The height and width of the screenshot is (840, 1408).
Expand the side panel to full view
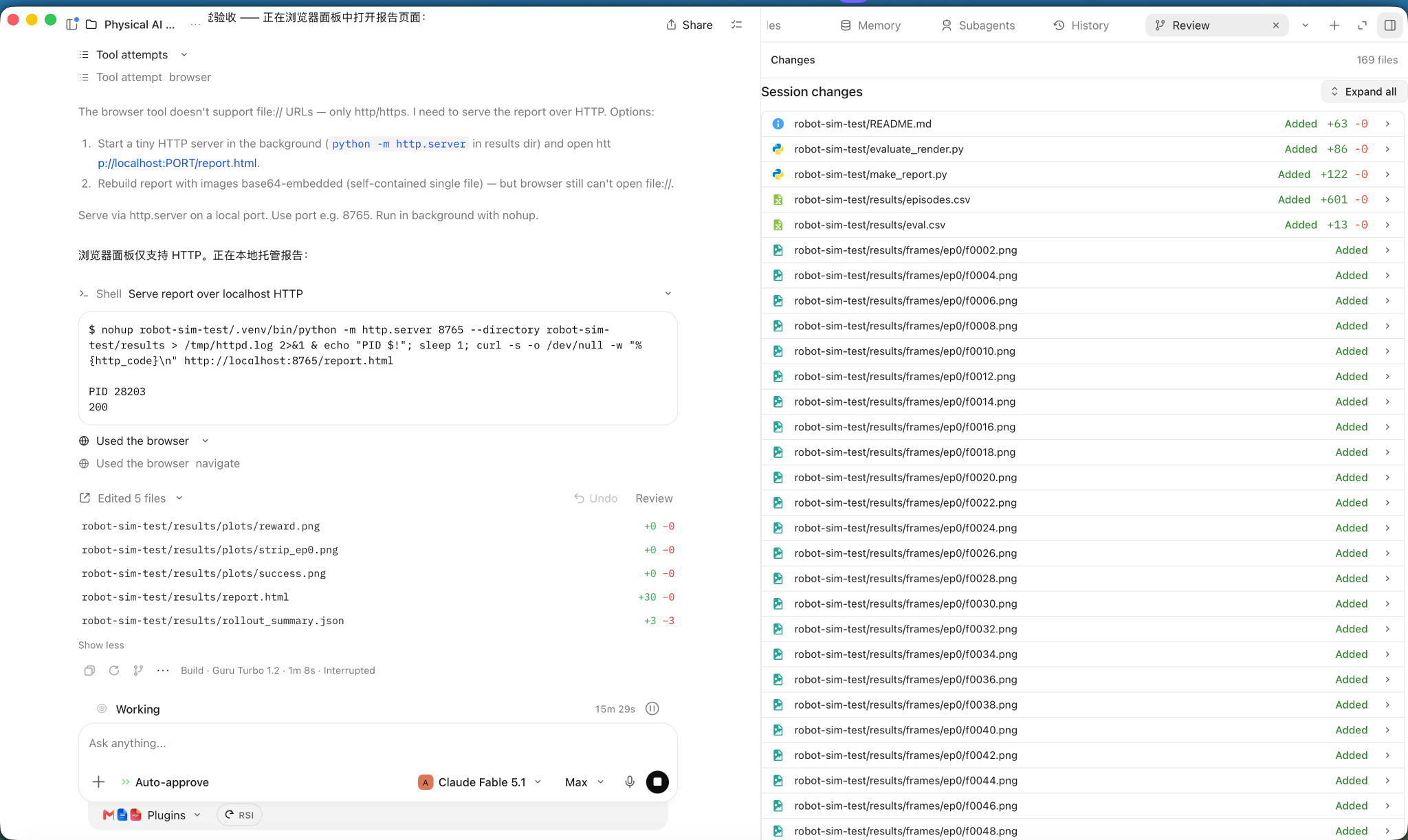coord(1362,25)
